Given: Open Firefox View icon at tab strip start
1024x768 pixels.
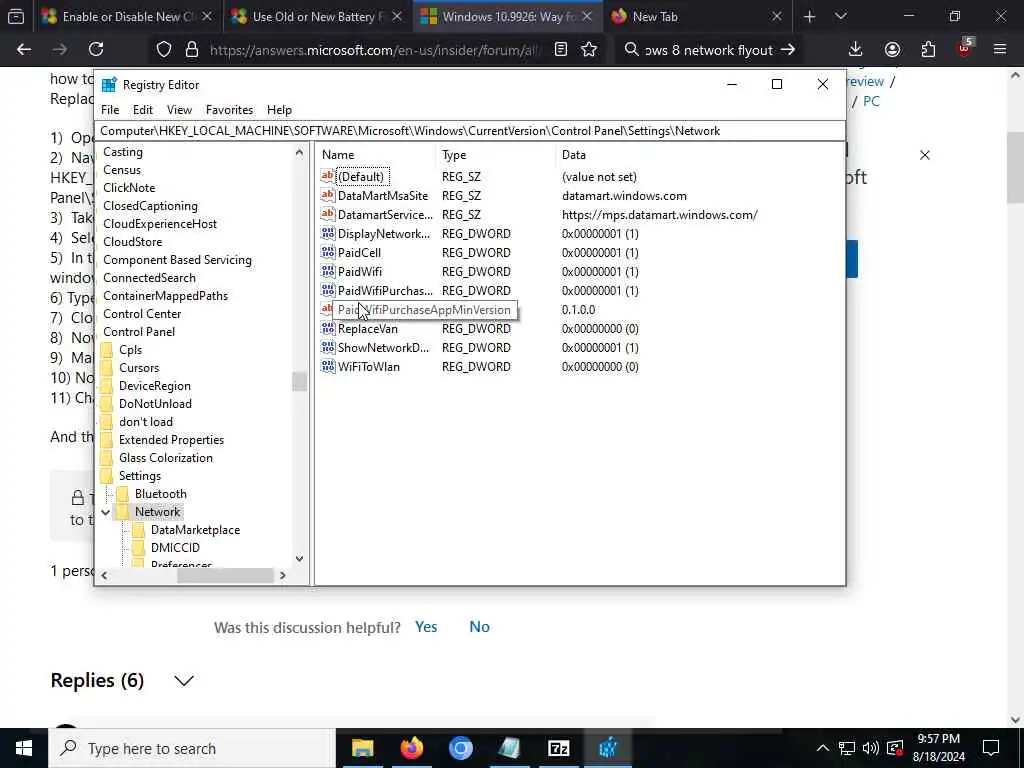Looking at the screenshot, I should point(16,17).
